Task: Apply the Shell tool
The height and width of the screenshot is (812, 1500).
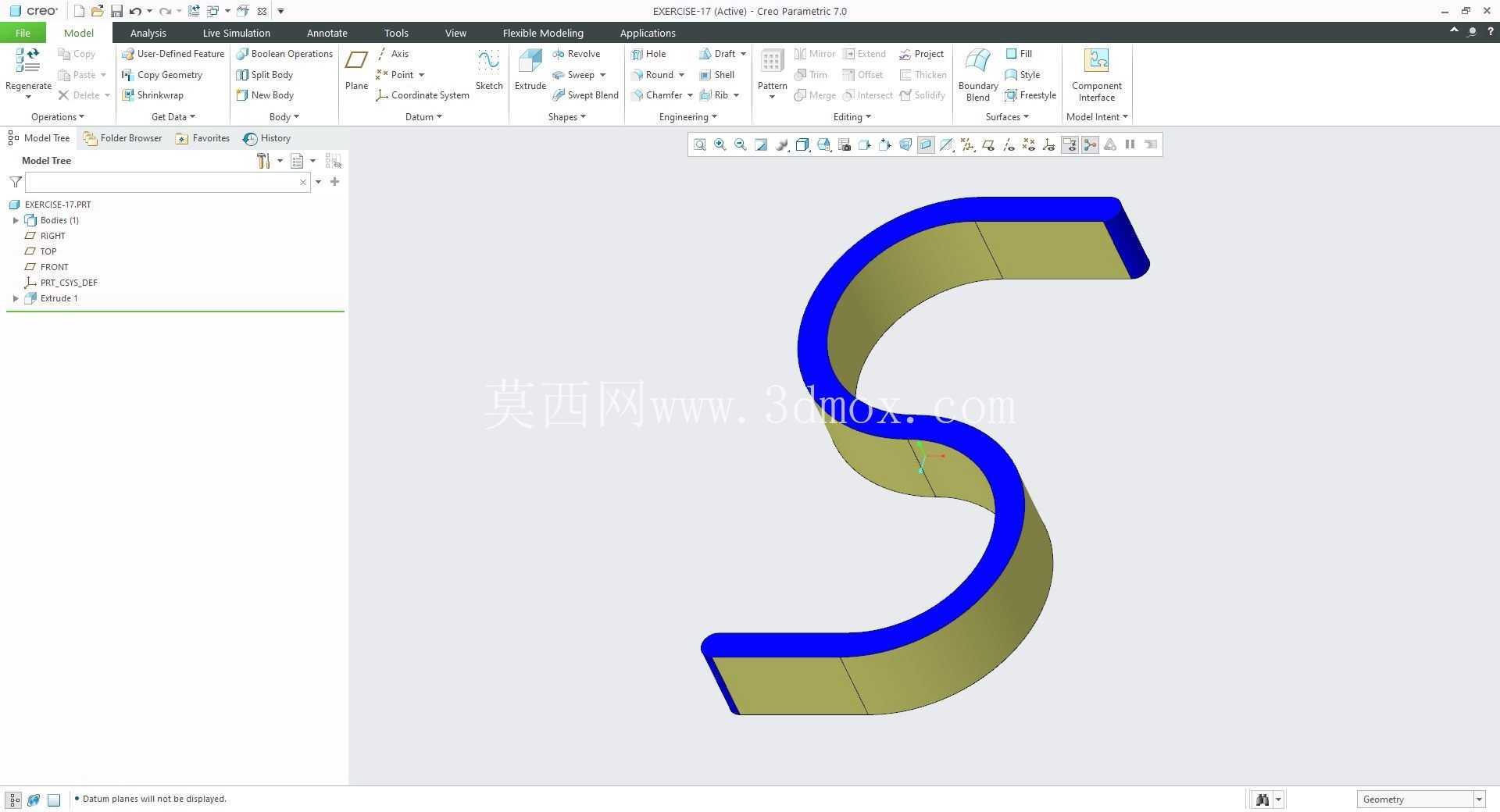Action: click(x=717, y=75)
